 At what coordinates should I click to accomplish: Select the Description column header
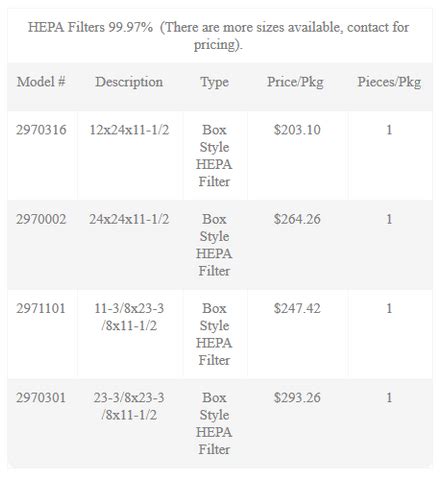(x=129, y=82)
